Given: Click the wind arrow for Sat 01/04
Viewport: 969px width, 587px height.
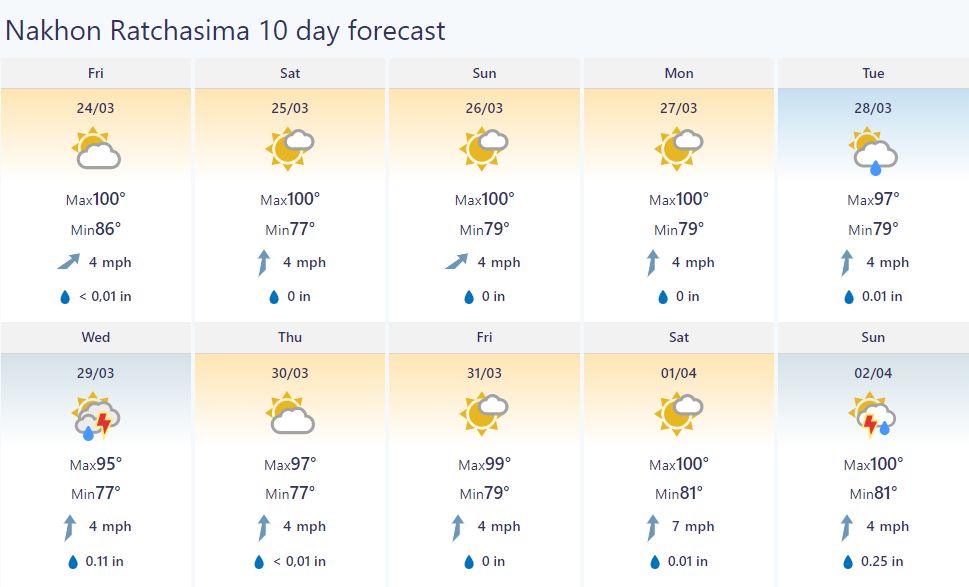Looking at the screenshot, I should pyautogui.click(x=653, y=528).
